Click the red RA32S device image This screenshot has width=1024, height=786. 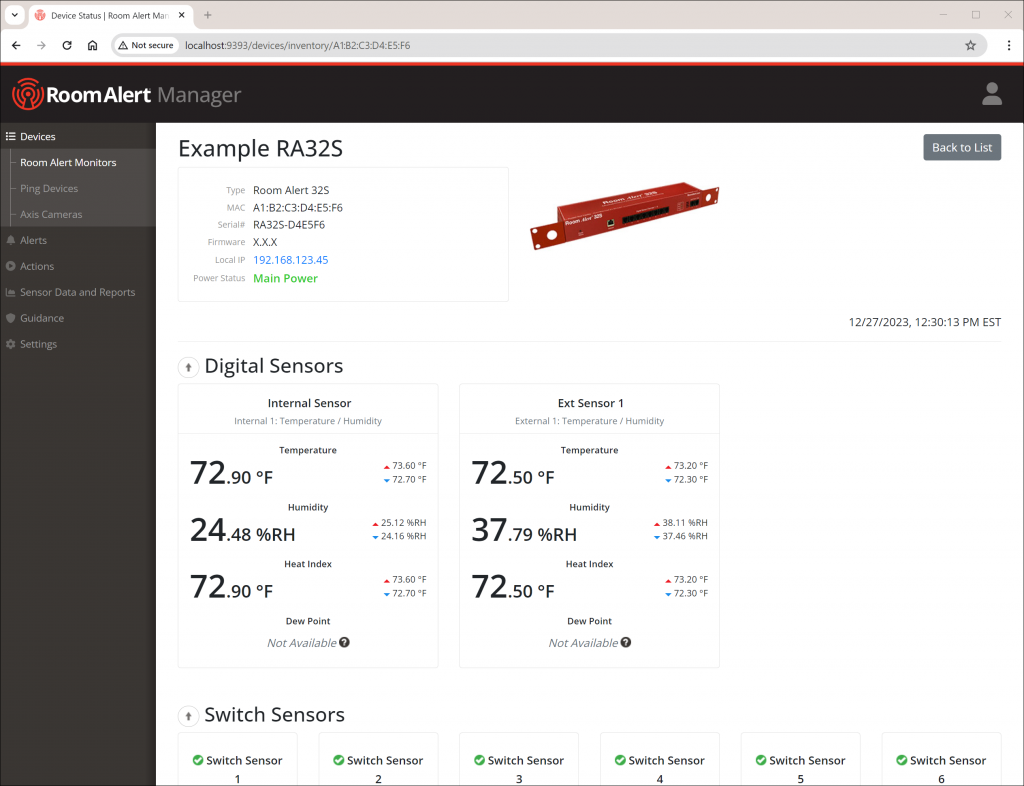pyautogui.click(x=623, y=214)
